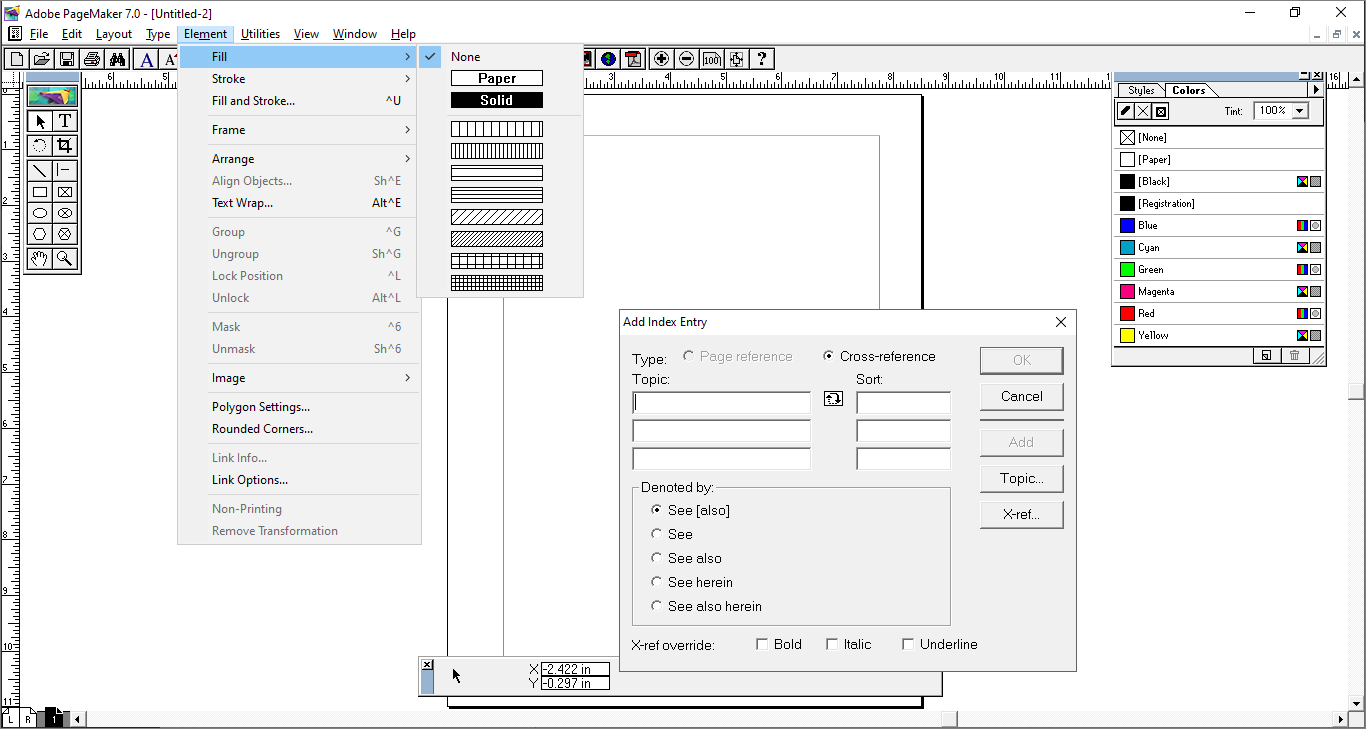Select the Cross-reference radio button
Image resolution: width=1366 pixels, height=729 pixels.
tap(830, 356)
